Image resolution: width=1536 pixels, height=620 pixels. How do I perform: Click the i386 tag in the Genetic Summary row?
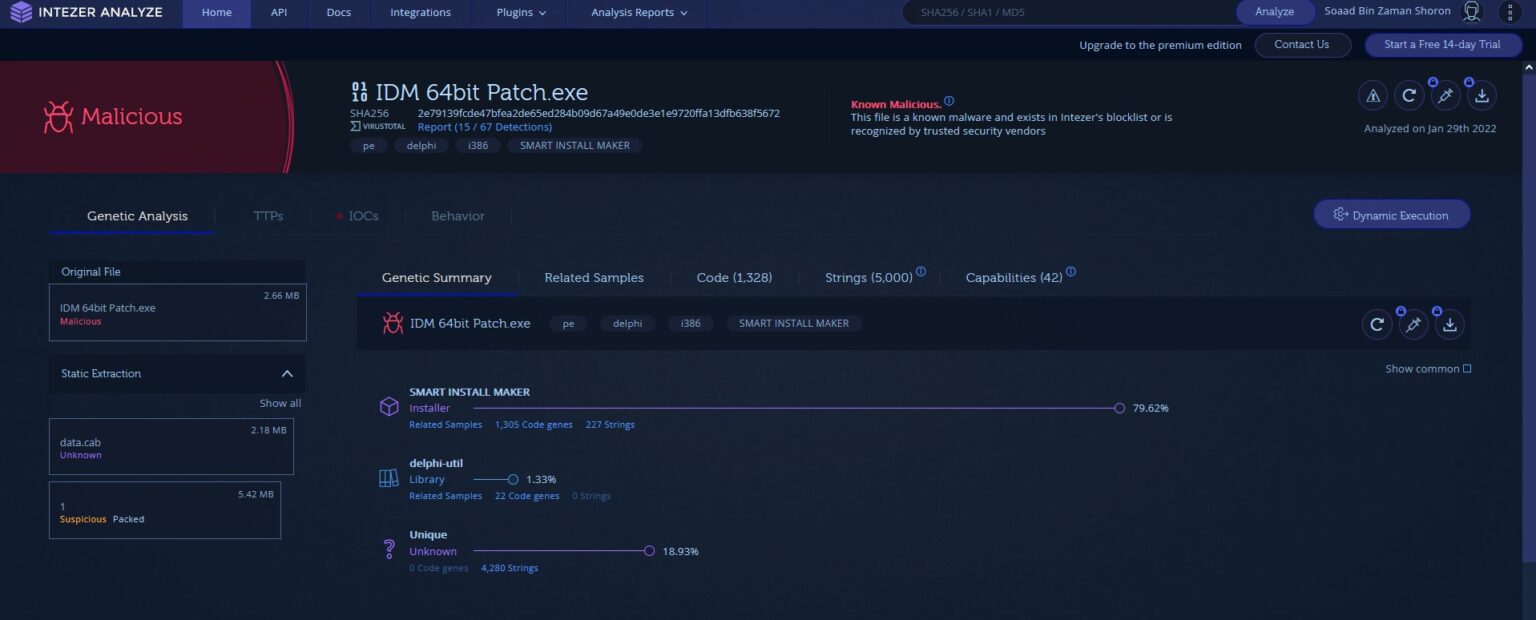coord(690,323)
